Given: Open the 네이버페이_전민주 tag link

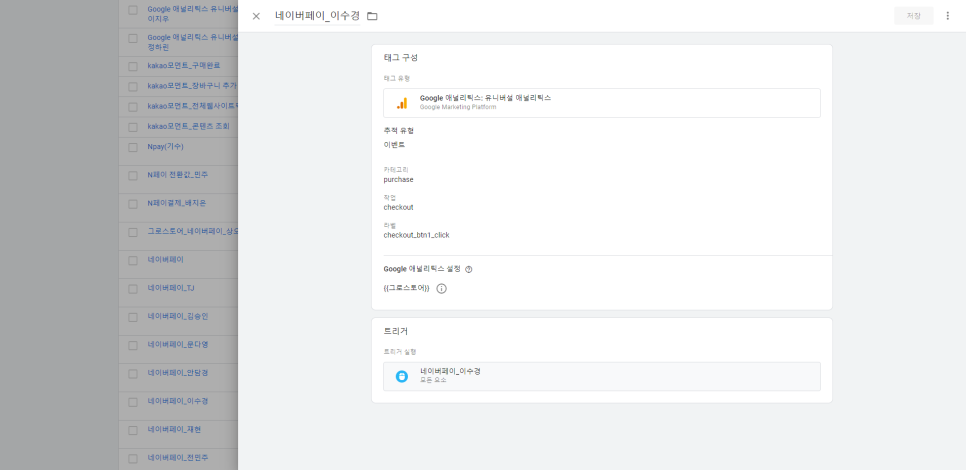Looking at the screenshot, I should (177, 458).
